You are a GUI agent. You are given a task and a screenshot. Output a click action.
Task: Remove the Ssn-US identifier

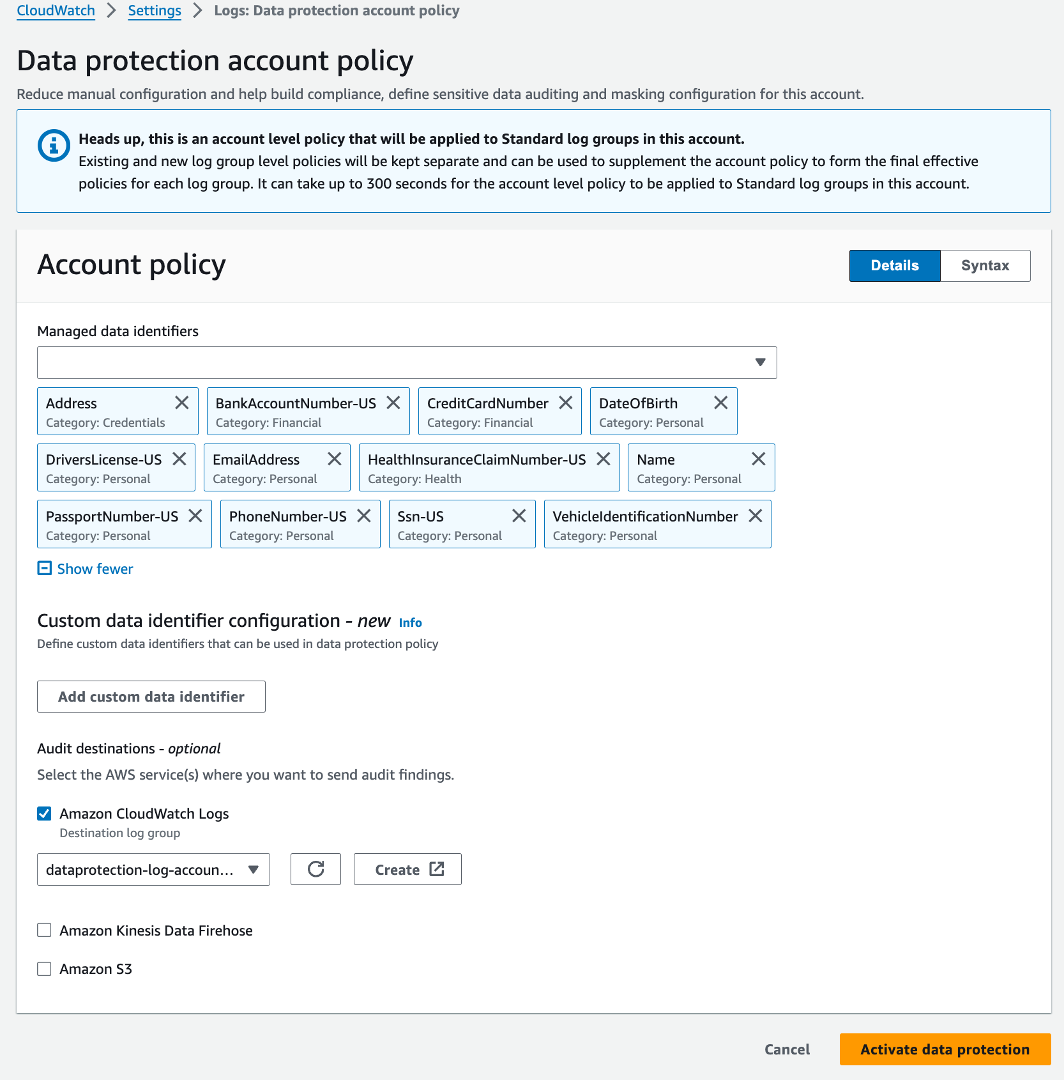point(519,515)
